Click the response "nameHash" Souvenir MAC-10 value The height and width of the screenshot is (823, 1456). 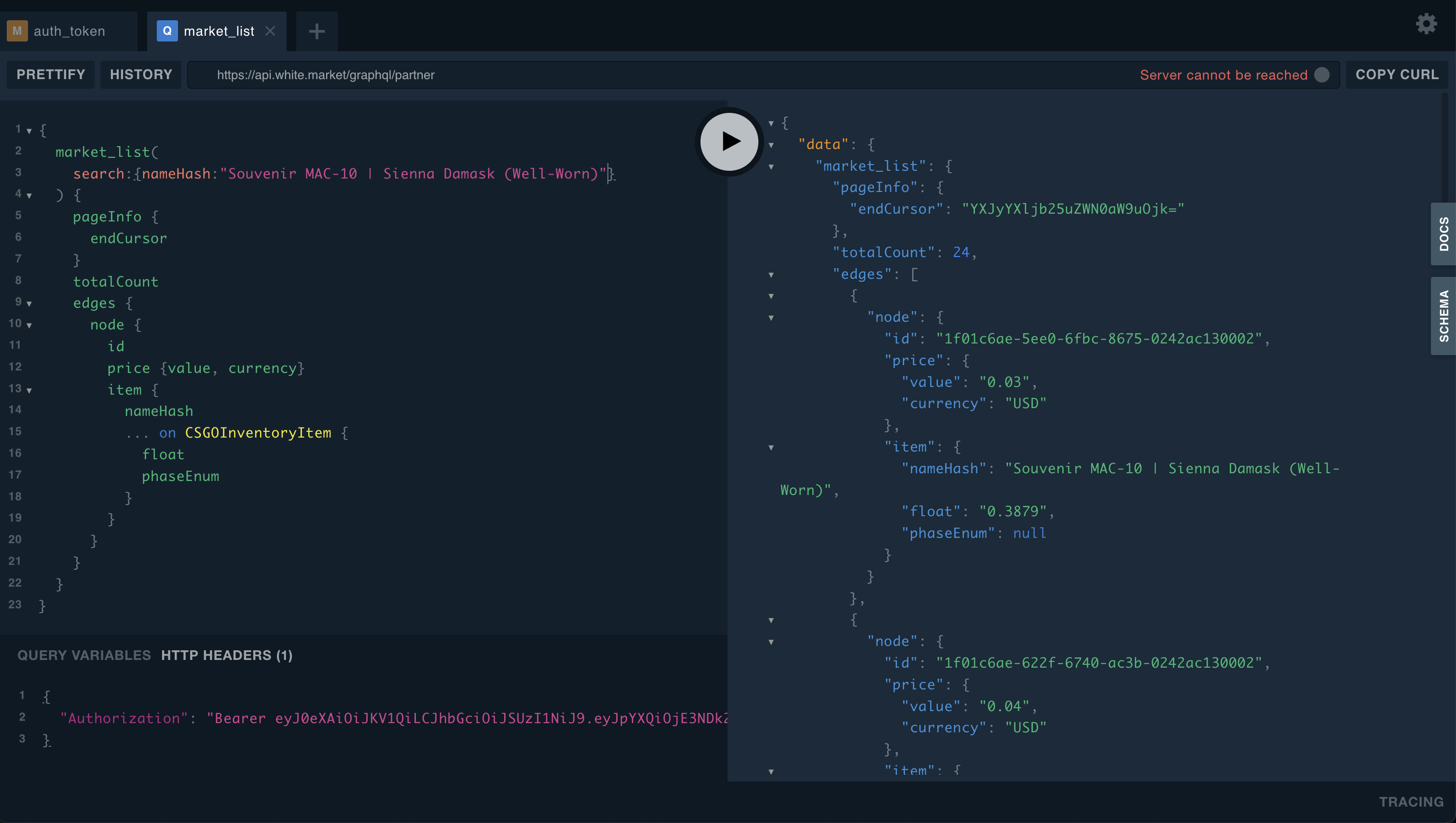1060,480
